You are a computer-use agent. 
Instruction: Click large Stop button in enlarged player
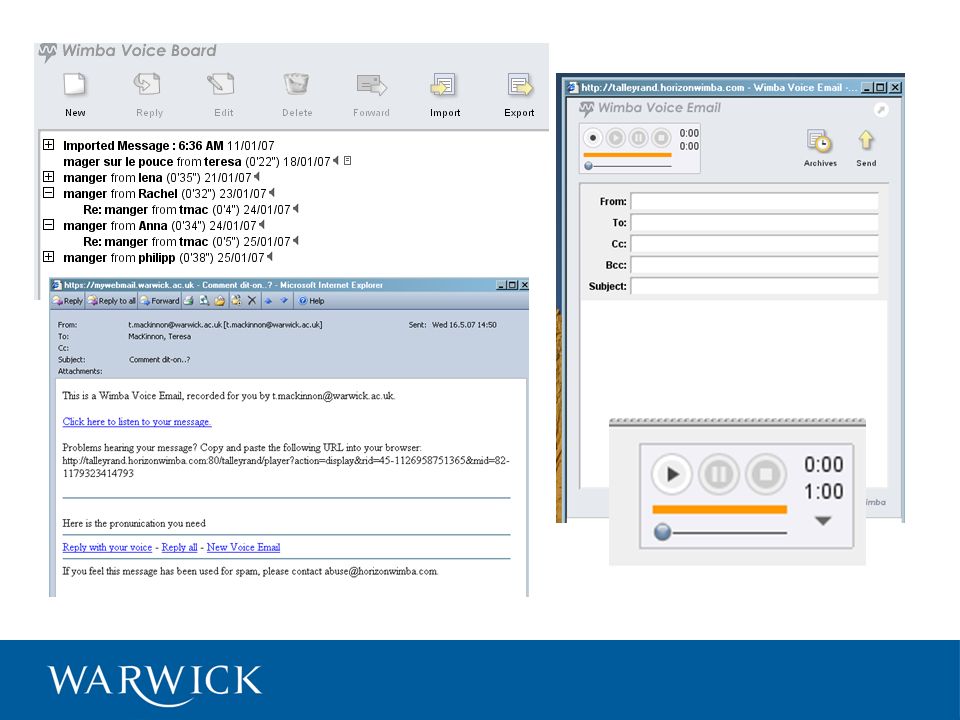coord(765,474)
